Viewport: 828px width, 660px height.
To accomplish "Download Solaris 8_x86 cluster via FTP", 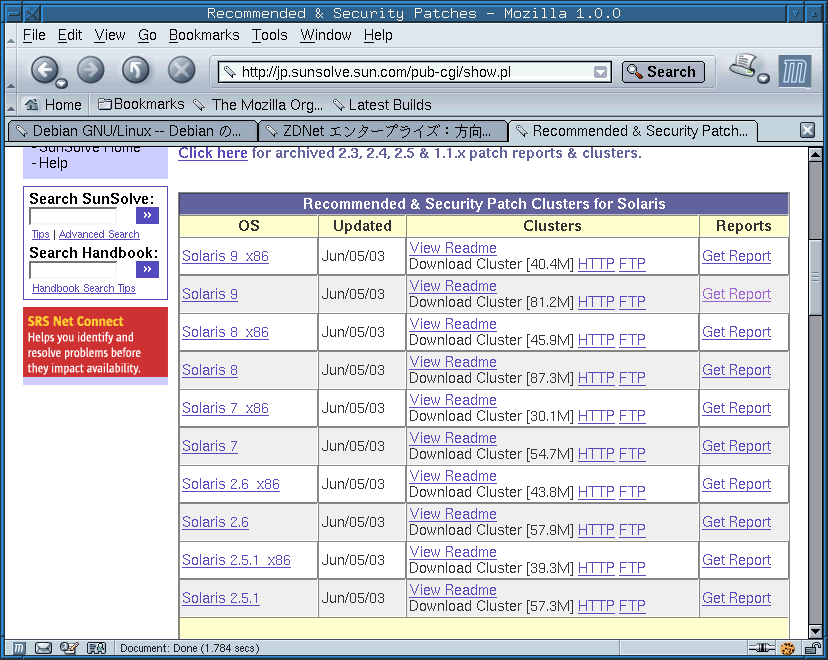I will tap(632, 340).
